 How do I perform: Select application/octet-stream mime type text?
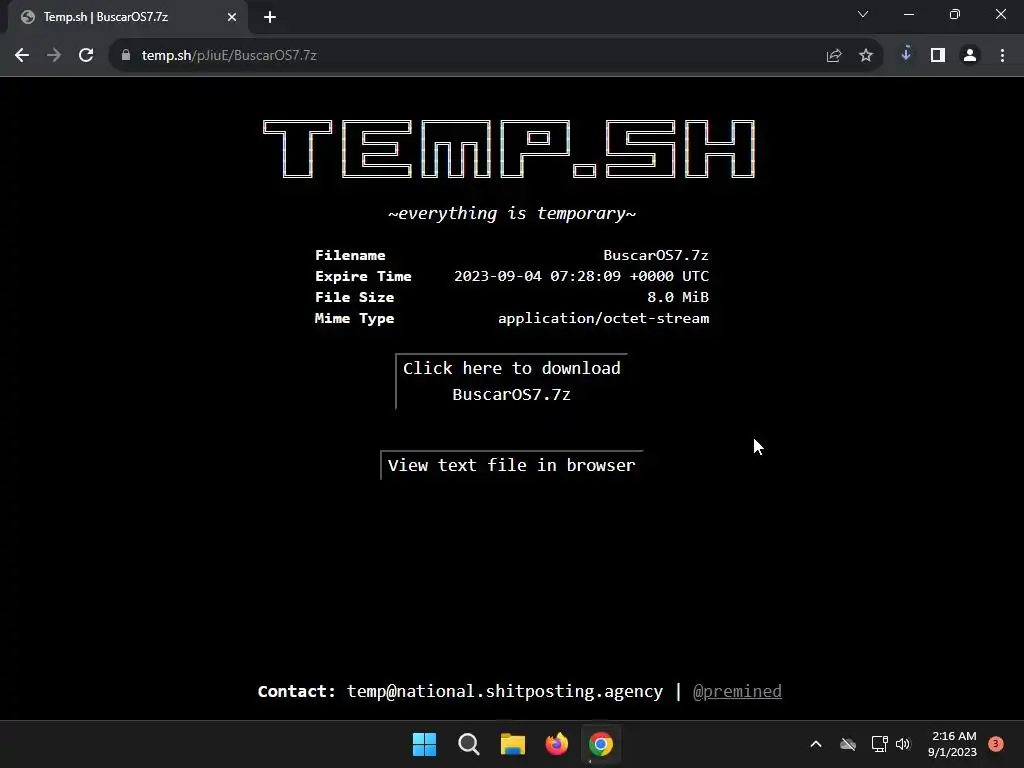coord(603,318)
